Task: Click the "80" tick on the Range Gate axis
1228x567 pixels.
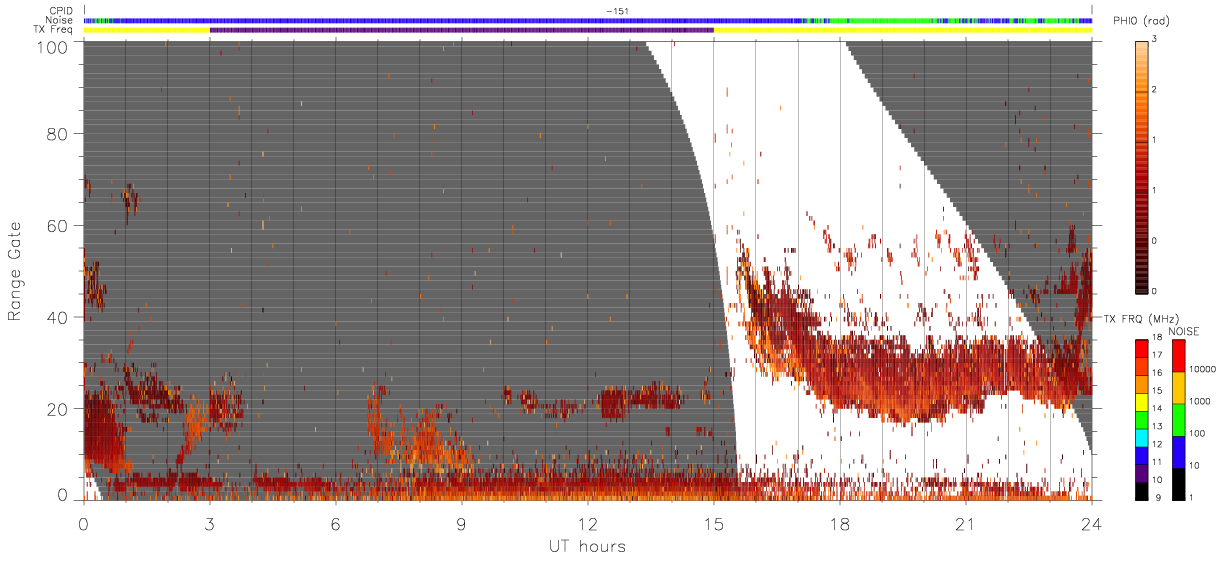Action: coord(57,134)
